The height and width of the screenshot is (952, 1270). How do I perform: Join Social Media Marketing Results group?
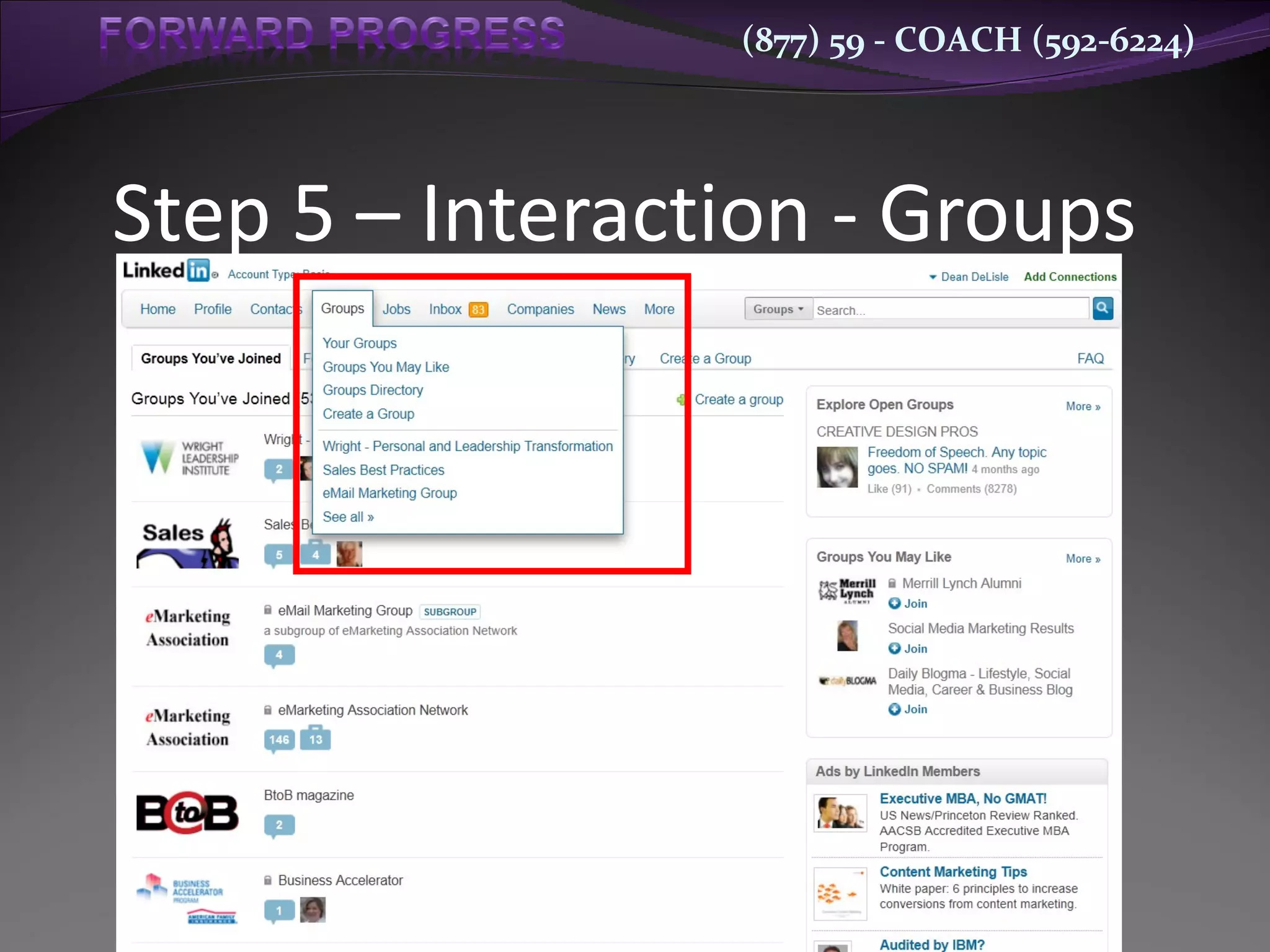click(908, 649)
